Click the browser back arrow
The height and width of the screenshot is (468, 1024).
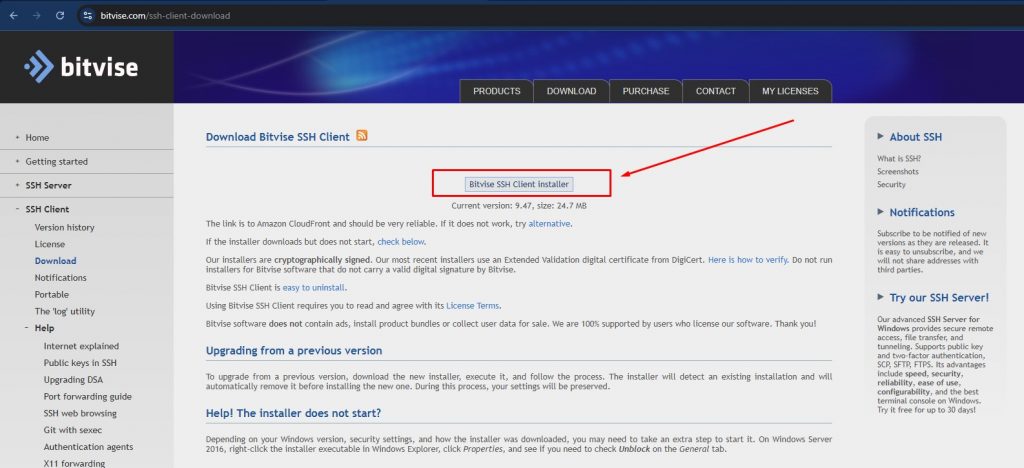tap(13, 16)
